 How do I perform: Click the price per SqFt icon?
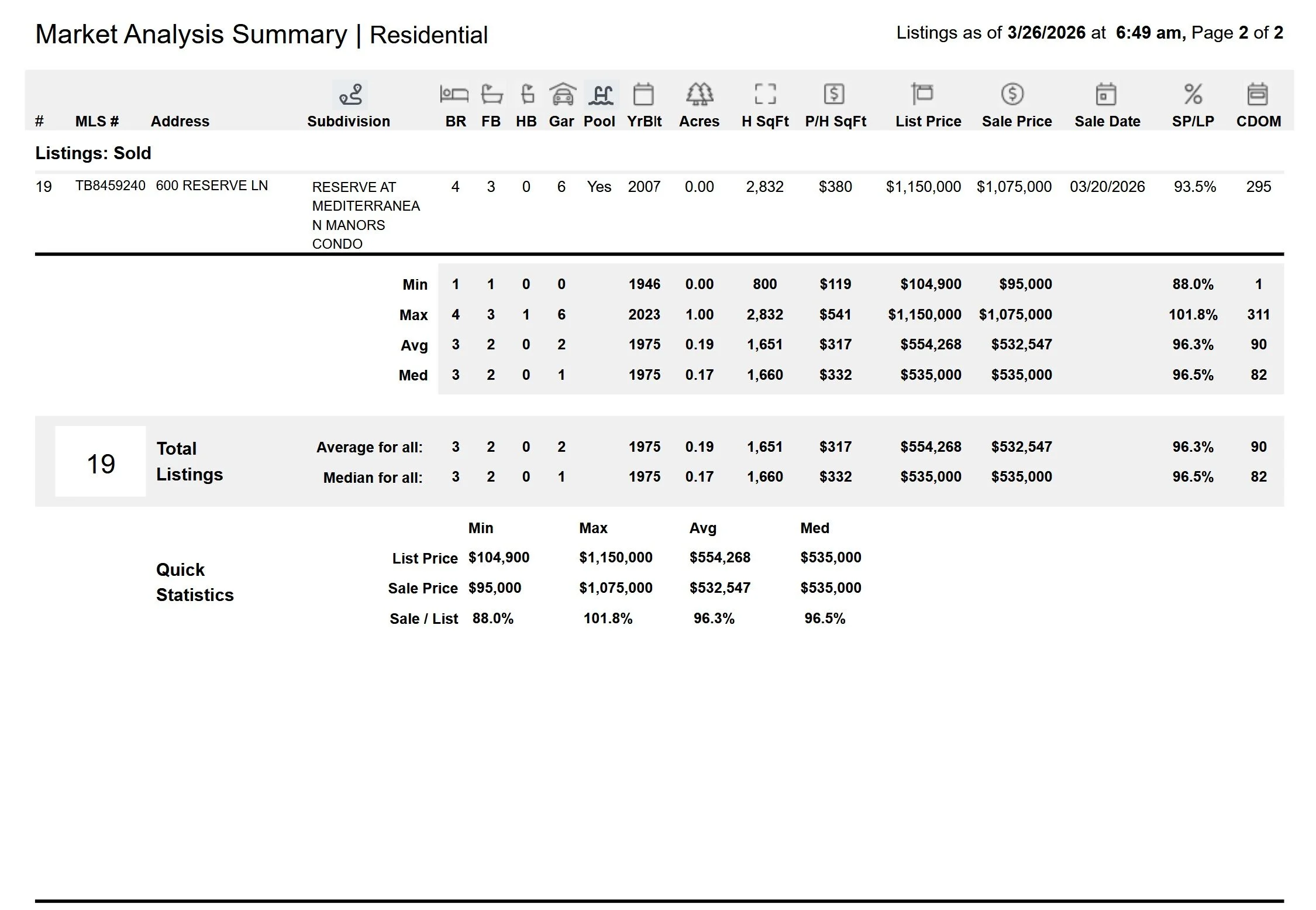[834, 94]
